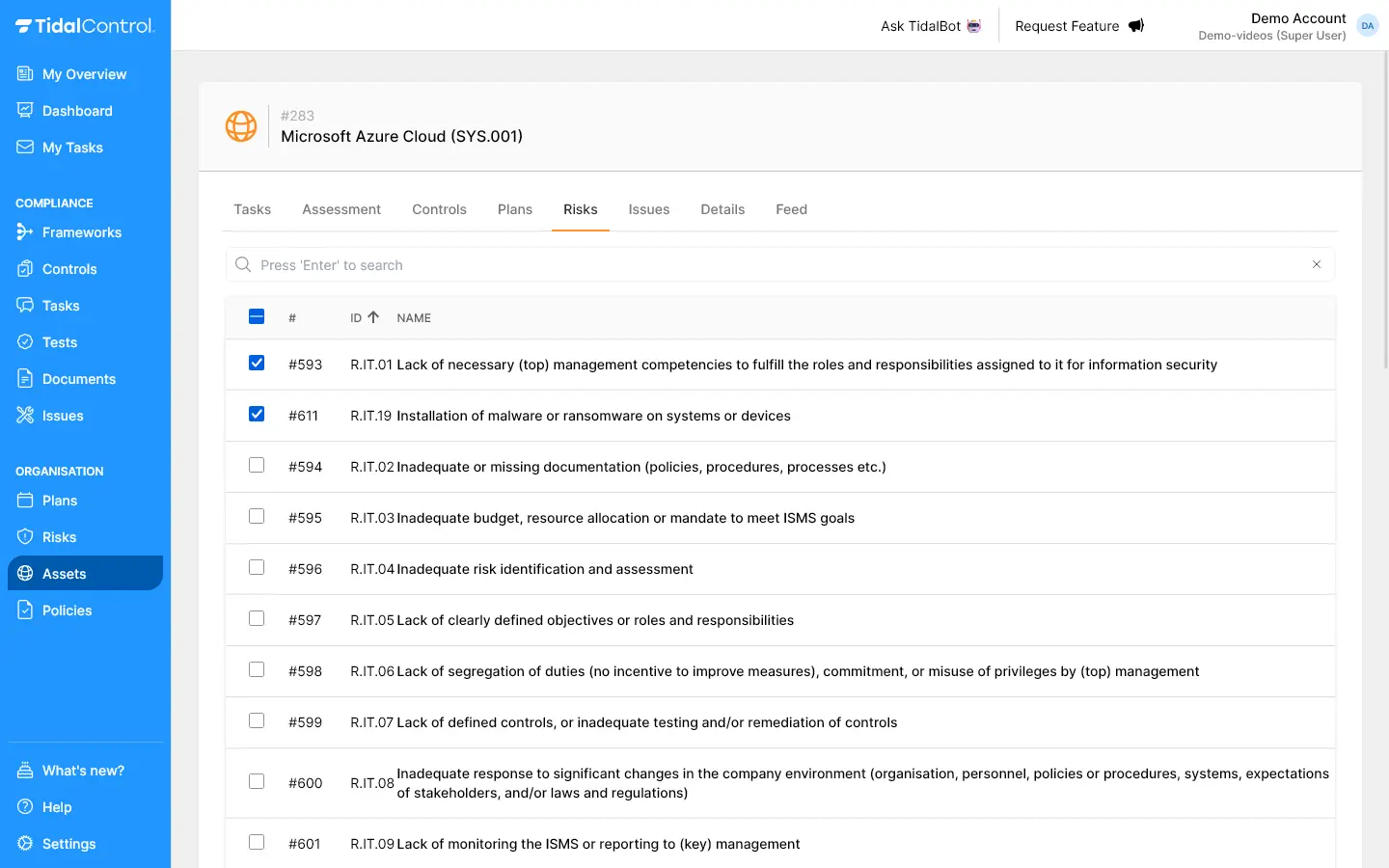Open the Demo Account user menu

(1367, 26)
